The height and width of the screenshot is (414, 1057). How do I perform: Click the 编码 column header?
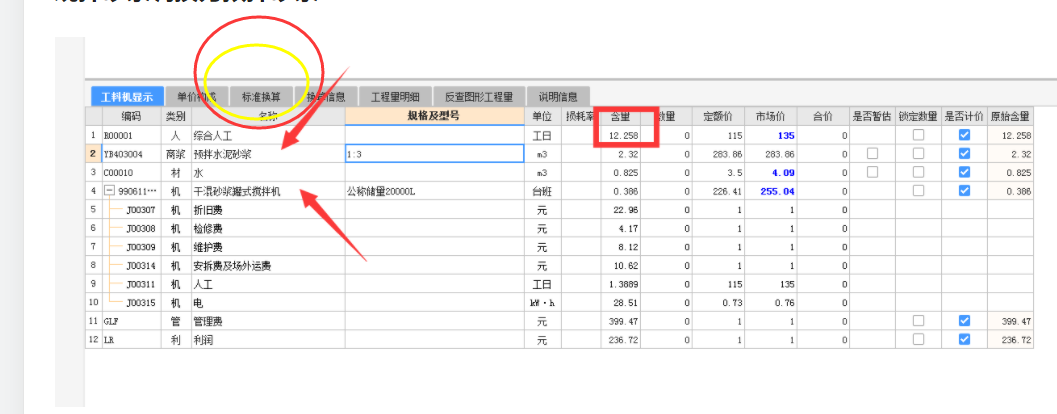click(131, 116)
